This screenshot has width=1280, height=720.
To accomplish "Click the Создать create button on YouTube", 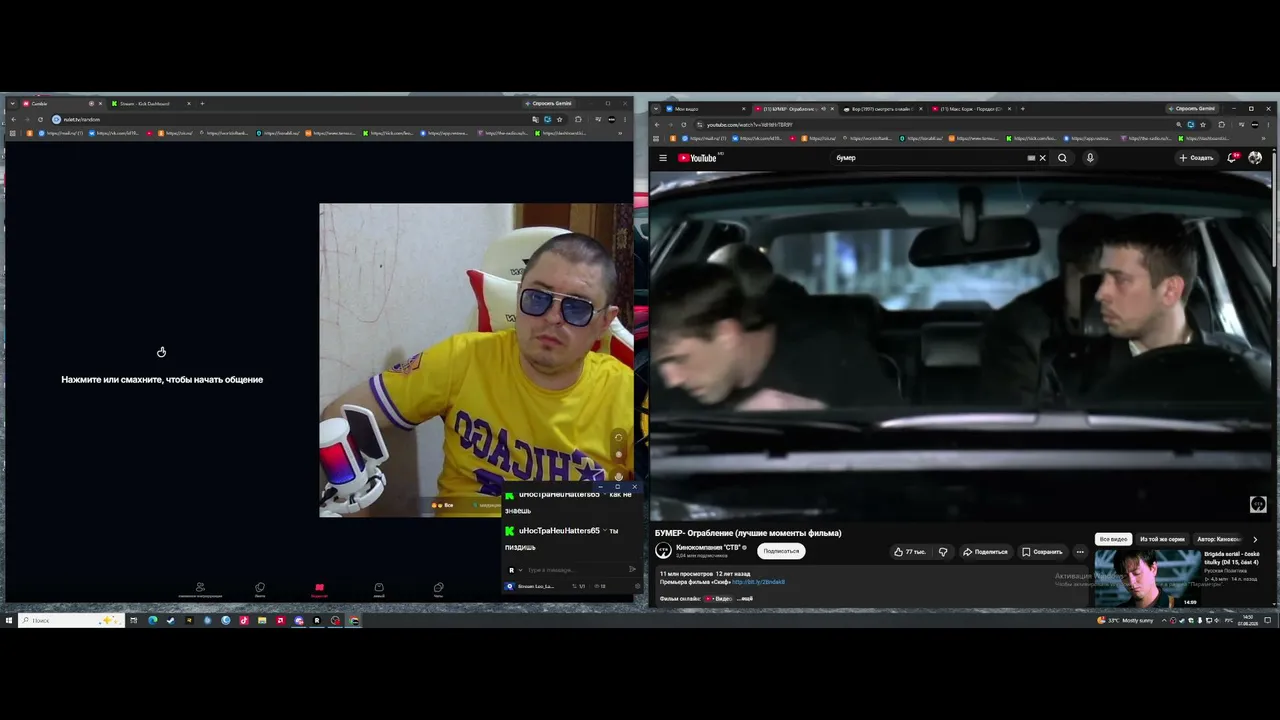I will pos(1196,158).
